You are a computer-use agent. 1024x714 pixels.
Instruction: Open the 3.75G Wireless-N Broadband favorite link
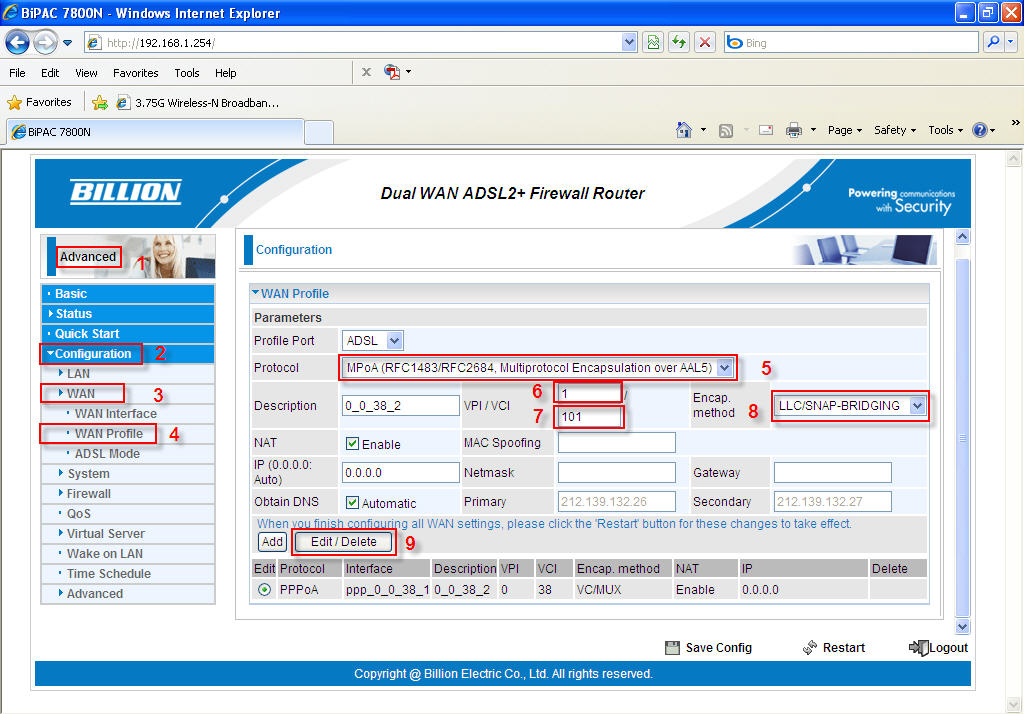click(198, 103)
